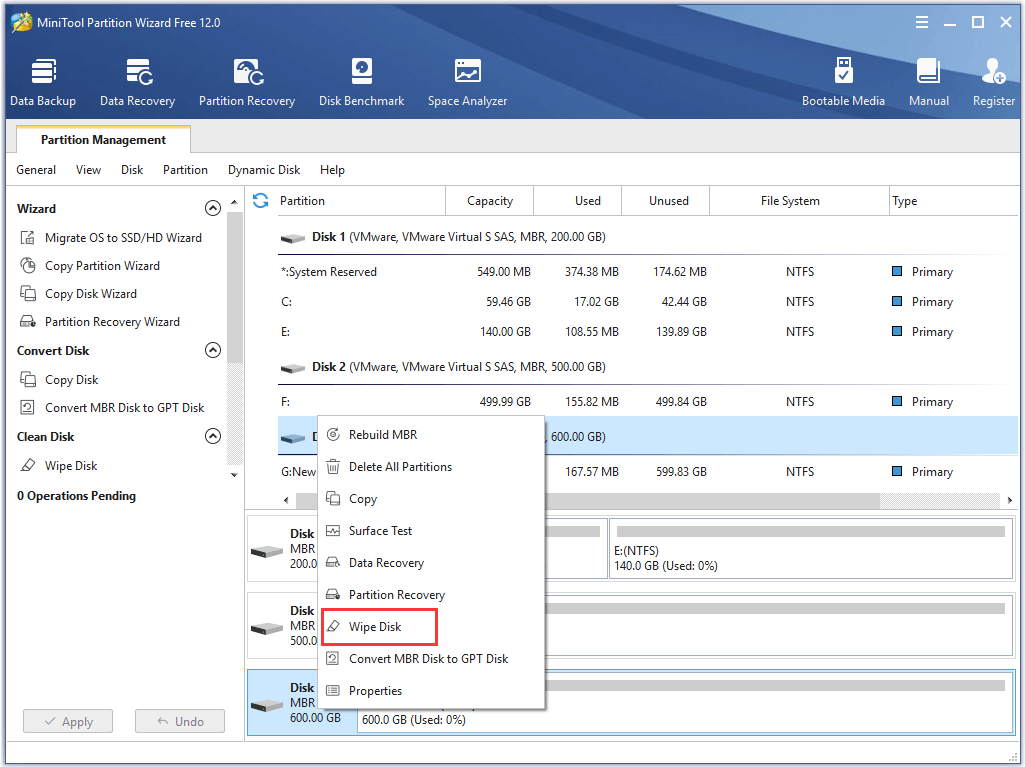Open the Dynamic Disk menu
Screen dimensions: 1025x767
coord(264,170)
